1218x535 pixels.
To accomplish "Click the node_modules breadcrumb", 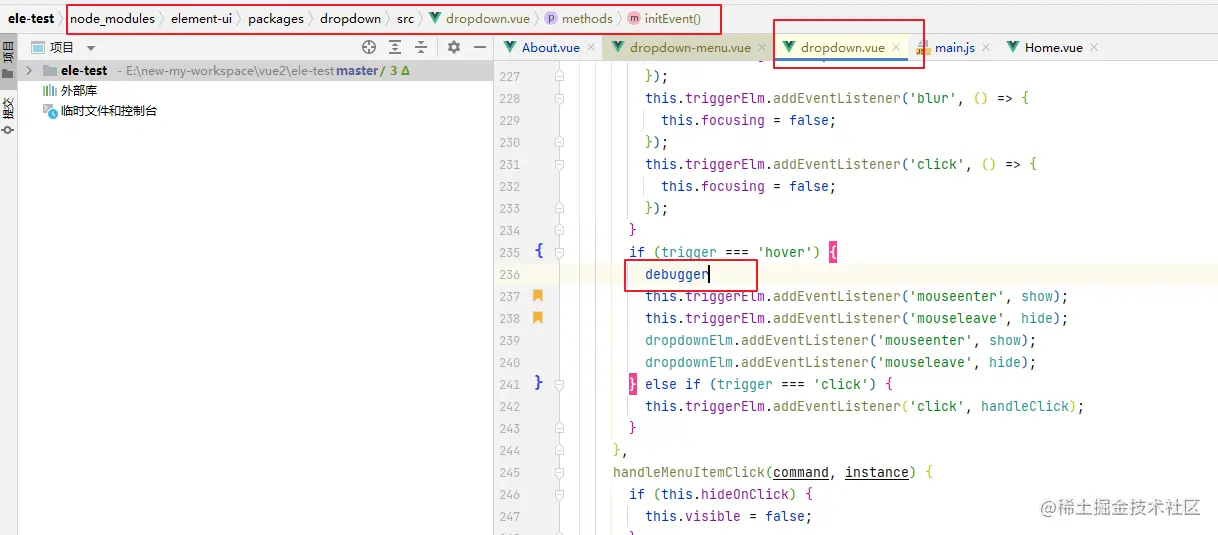I will (x=111, y=18).
